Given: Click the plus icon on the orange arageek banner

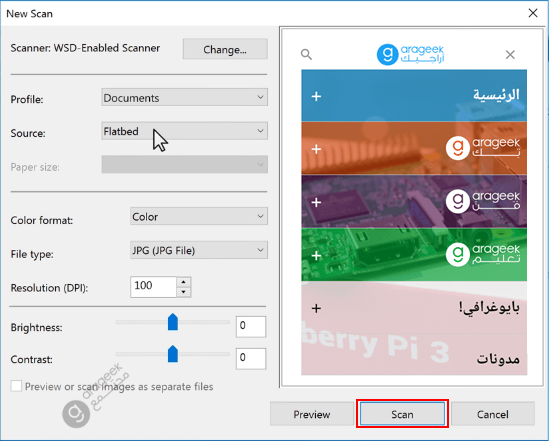Looking at the screenshot, I should click(316, 149).
